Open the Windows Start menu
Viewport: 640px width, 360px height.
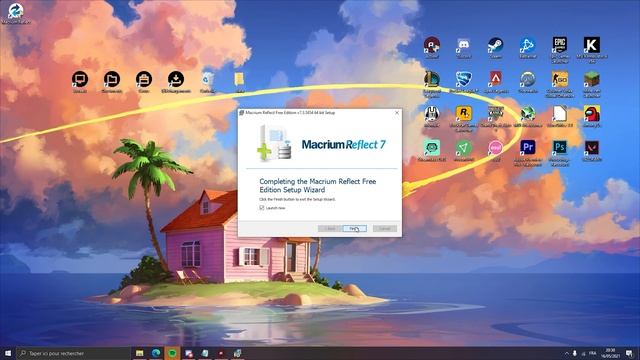click(8, 353)
